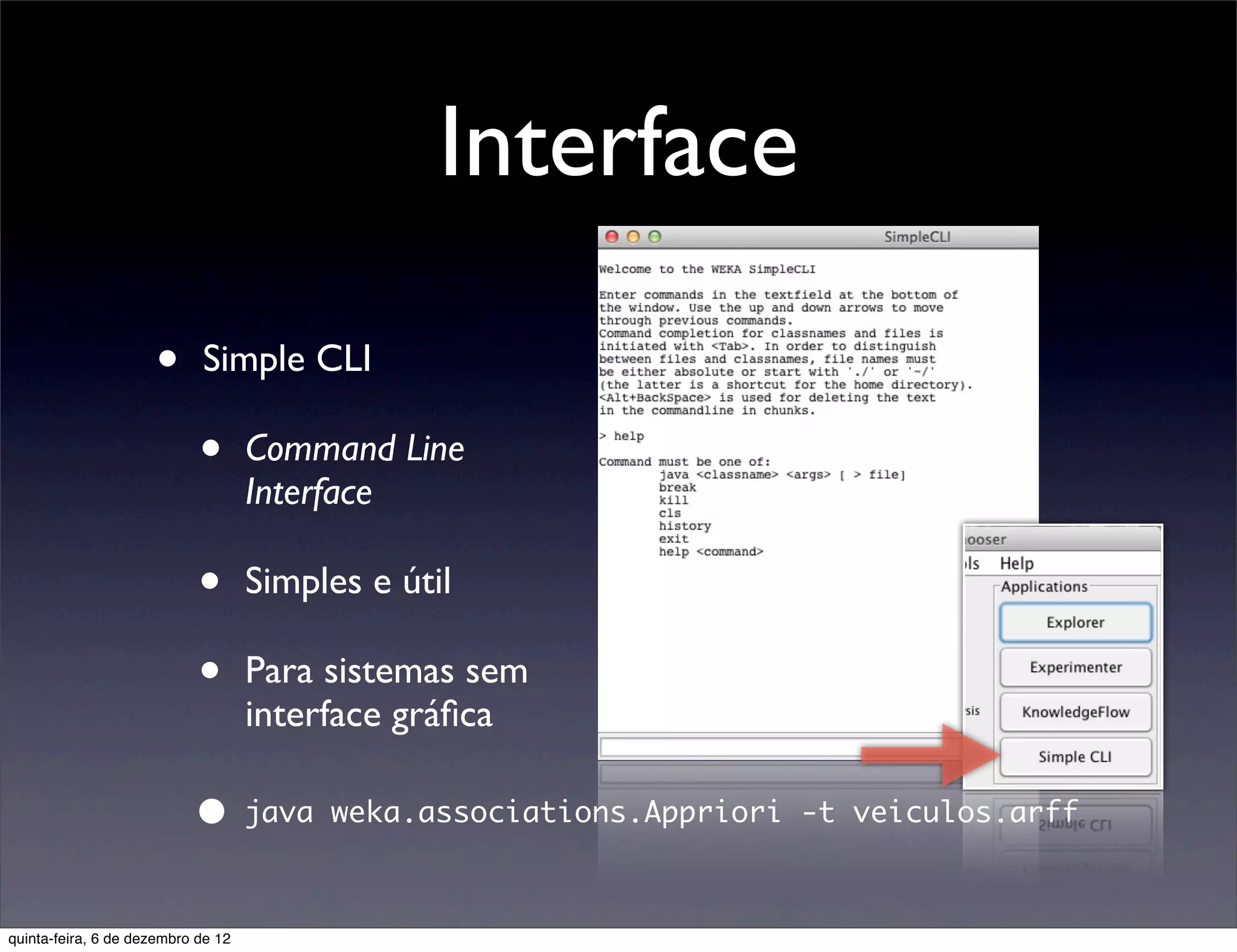Minimize SimpleCLI with the yellow button
This screenshot has width=1237, height=952.
633,237
